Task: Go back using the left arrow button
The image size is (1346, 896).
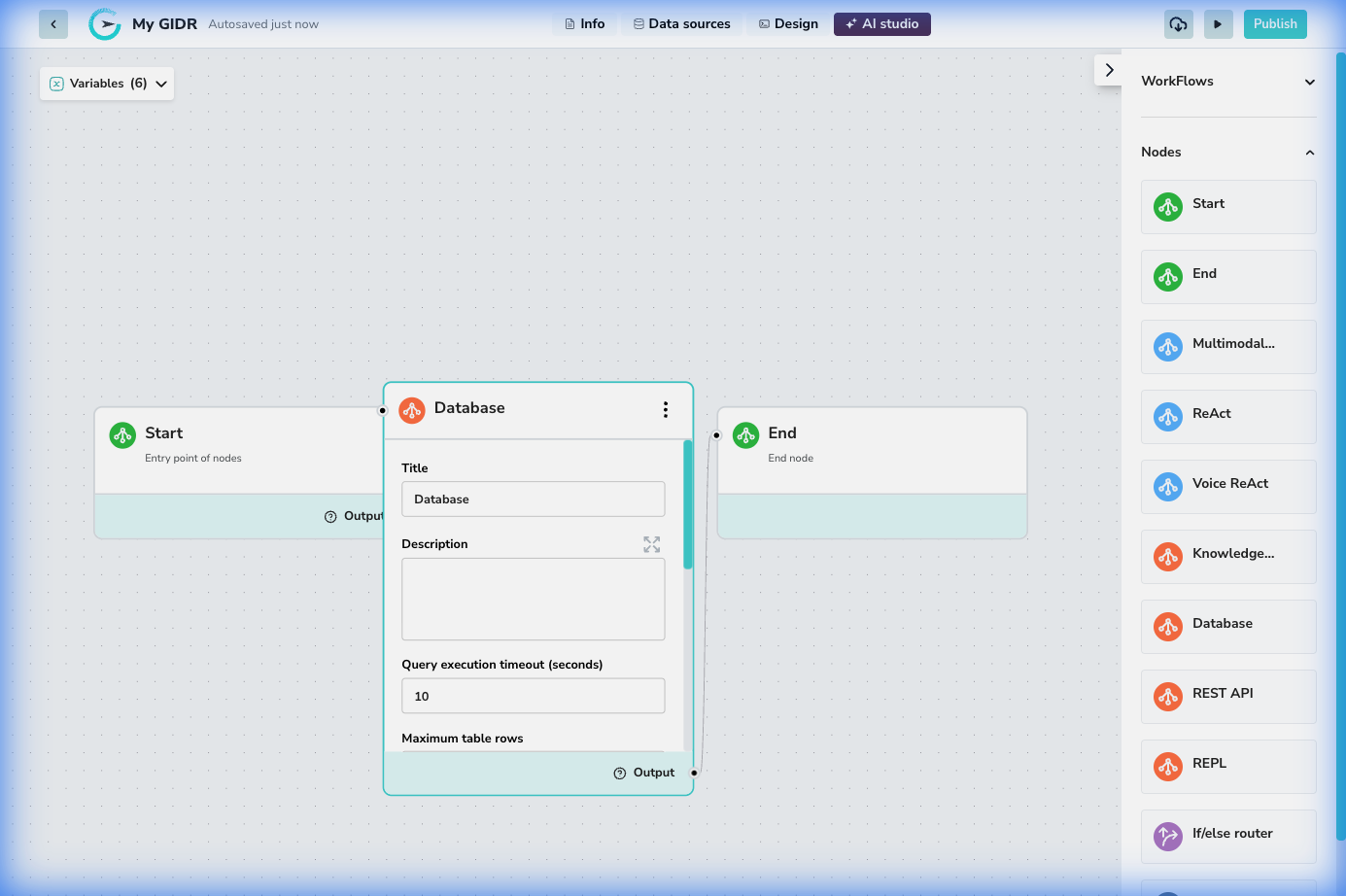Action: 53,24
